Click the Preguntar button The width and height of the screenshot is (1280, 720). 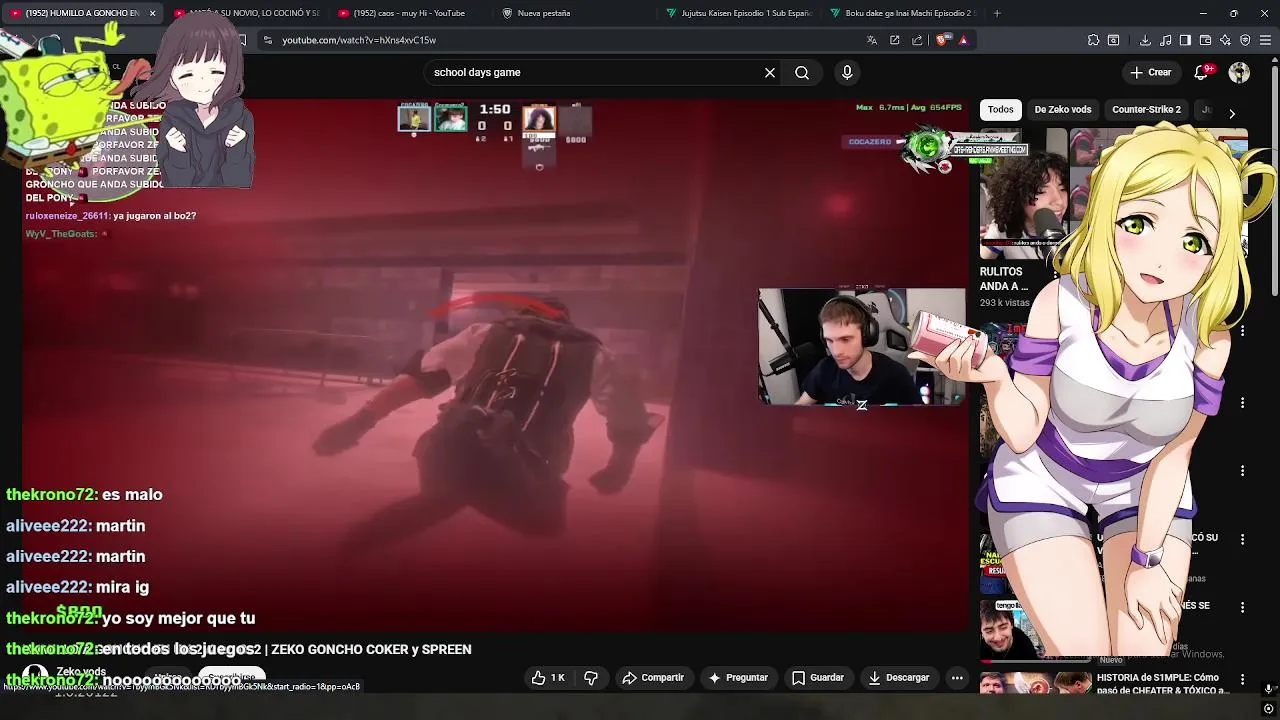(x=738, y=677)
